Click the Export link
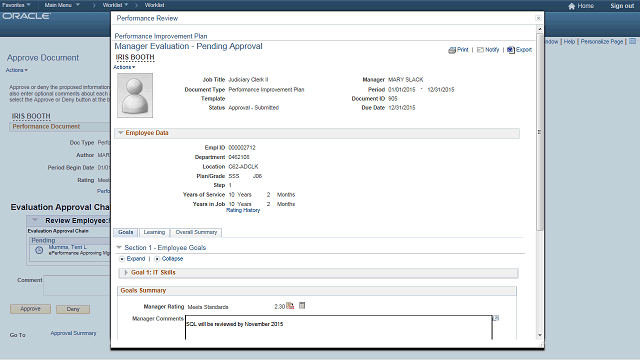 524,49
